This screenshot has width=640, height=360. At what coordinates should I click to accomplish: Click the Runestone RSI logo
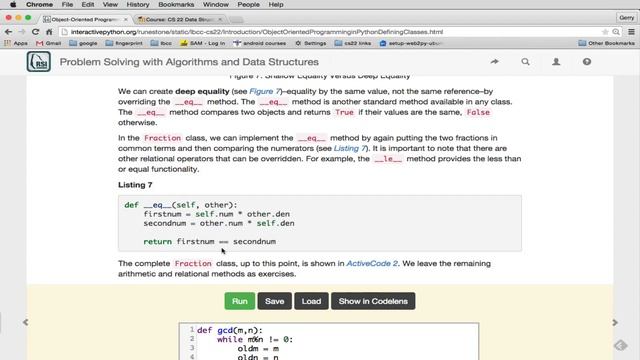[x=39, y=62]
